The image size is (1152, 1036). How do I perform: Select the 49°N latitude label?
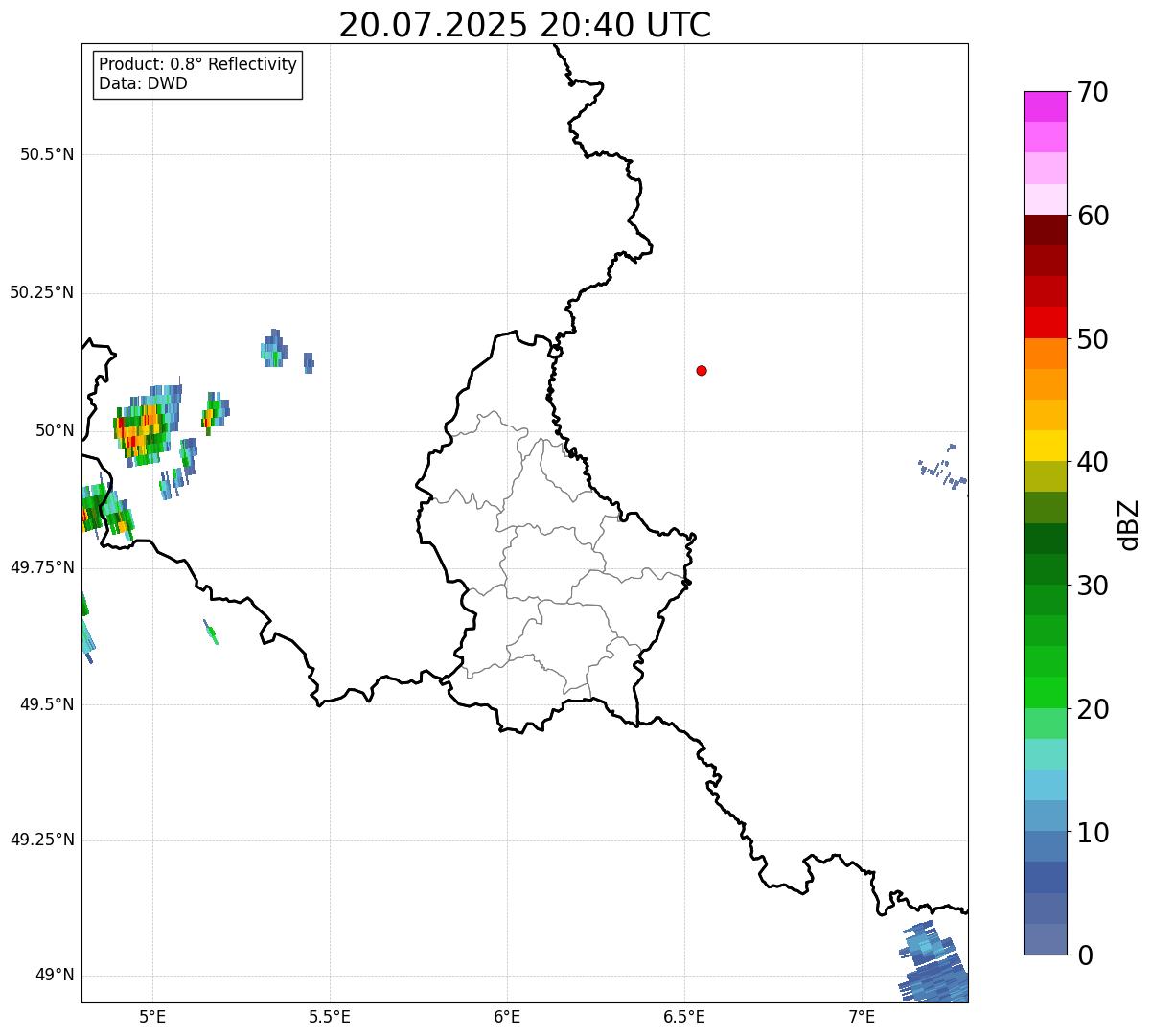[x=55, y=975]
